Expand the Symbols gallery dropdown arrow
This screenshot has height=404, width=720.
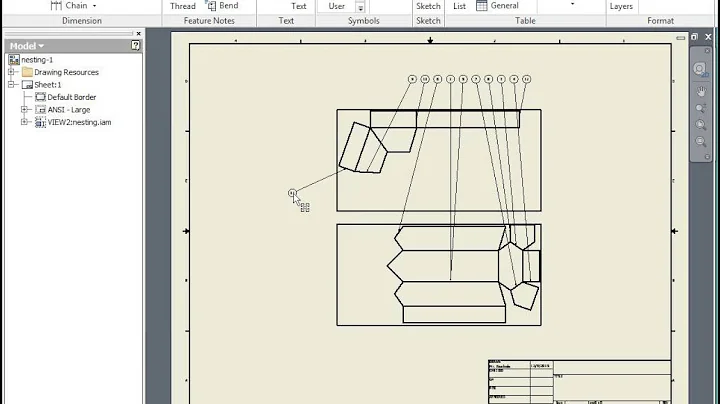click(360, 7)
